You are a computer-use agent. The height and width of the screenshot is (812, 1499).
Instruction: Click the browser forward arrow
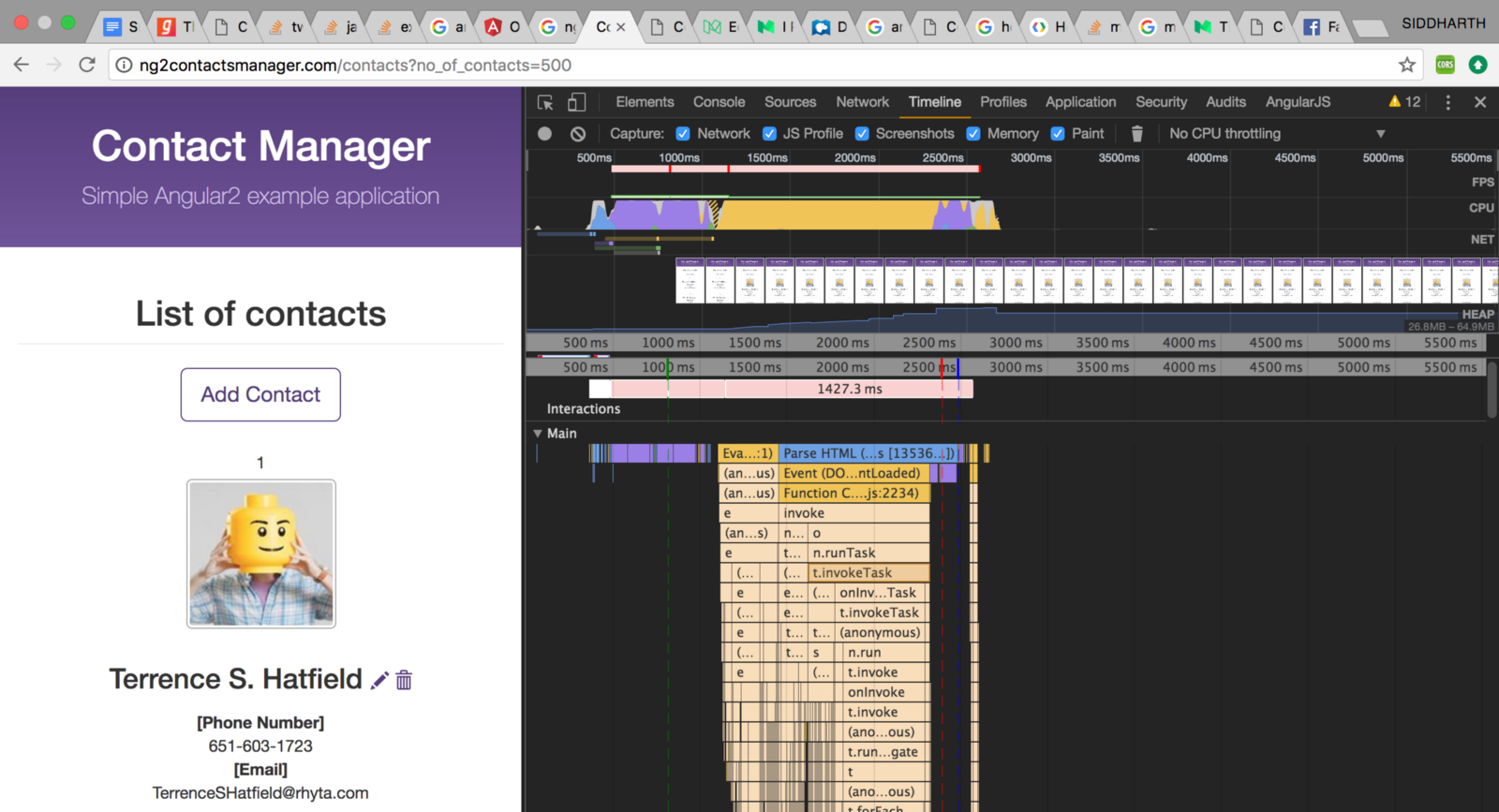point(54,65)
